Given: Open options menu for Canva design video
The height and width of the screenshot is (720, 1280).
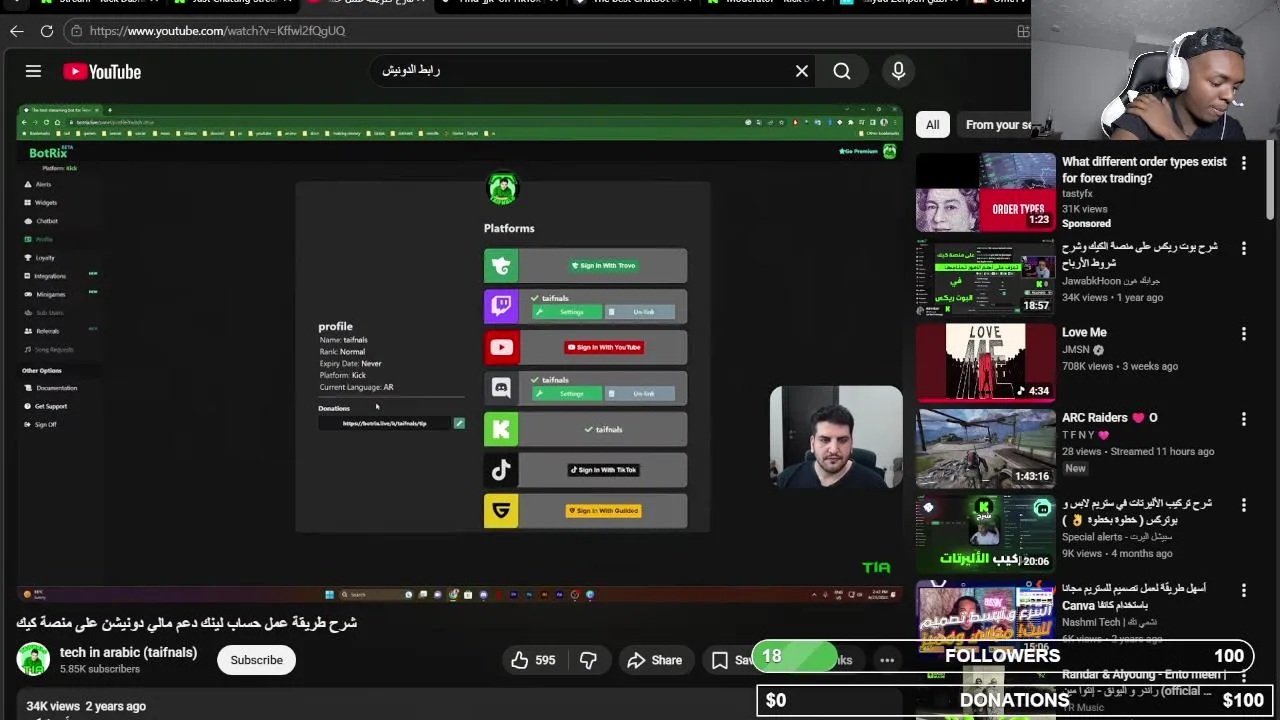Looking at the screenshot, I should pos(1244,590).
